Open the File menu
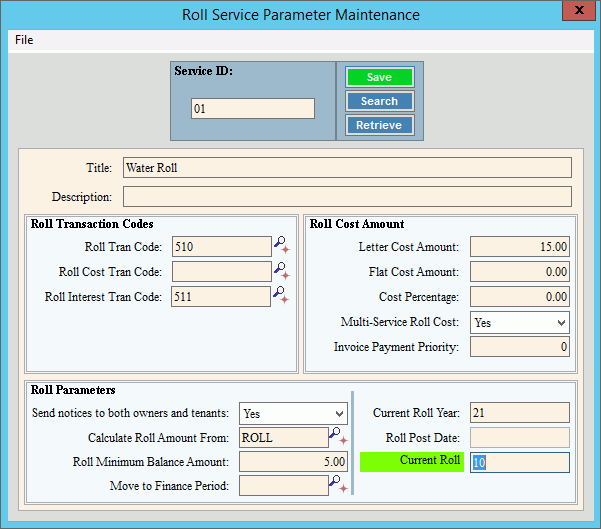Screen dimensions: 601x529 [x=24, y=40]
